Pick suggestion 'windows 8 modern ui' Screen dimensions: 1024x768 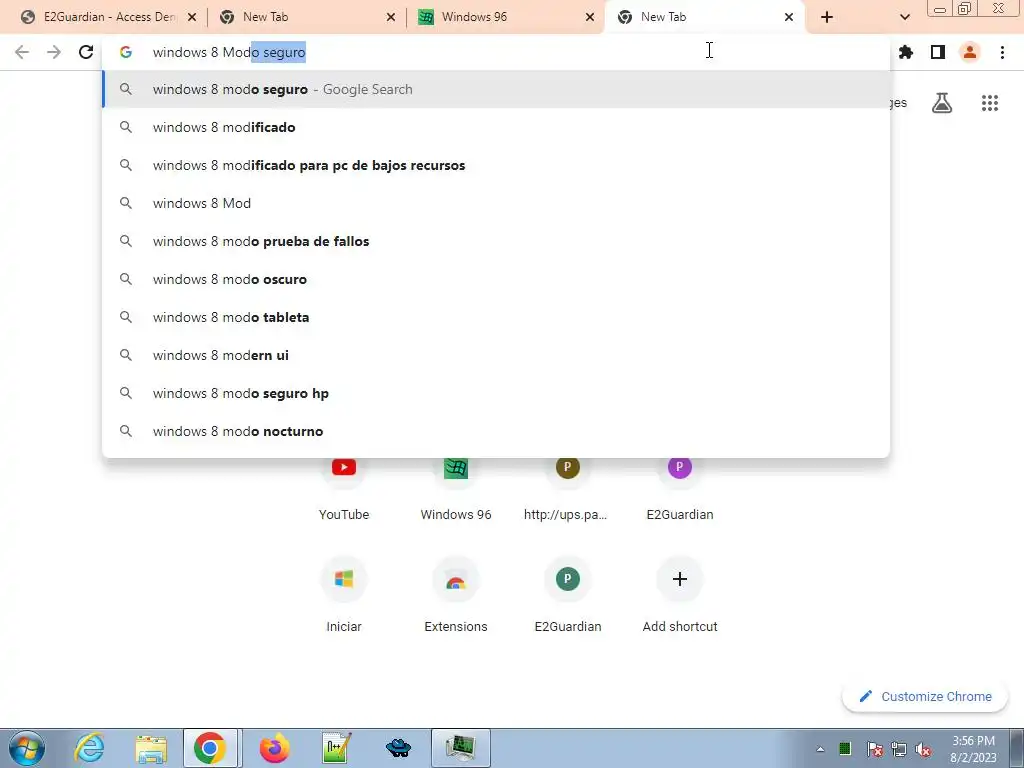pyautogui.click(x=496, y=355)
